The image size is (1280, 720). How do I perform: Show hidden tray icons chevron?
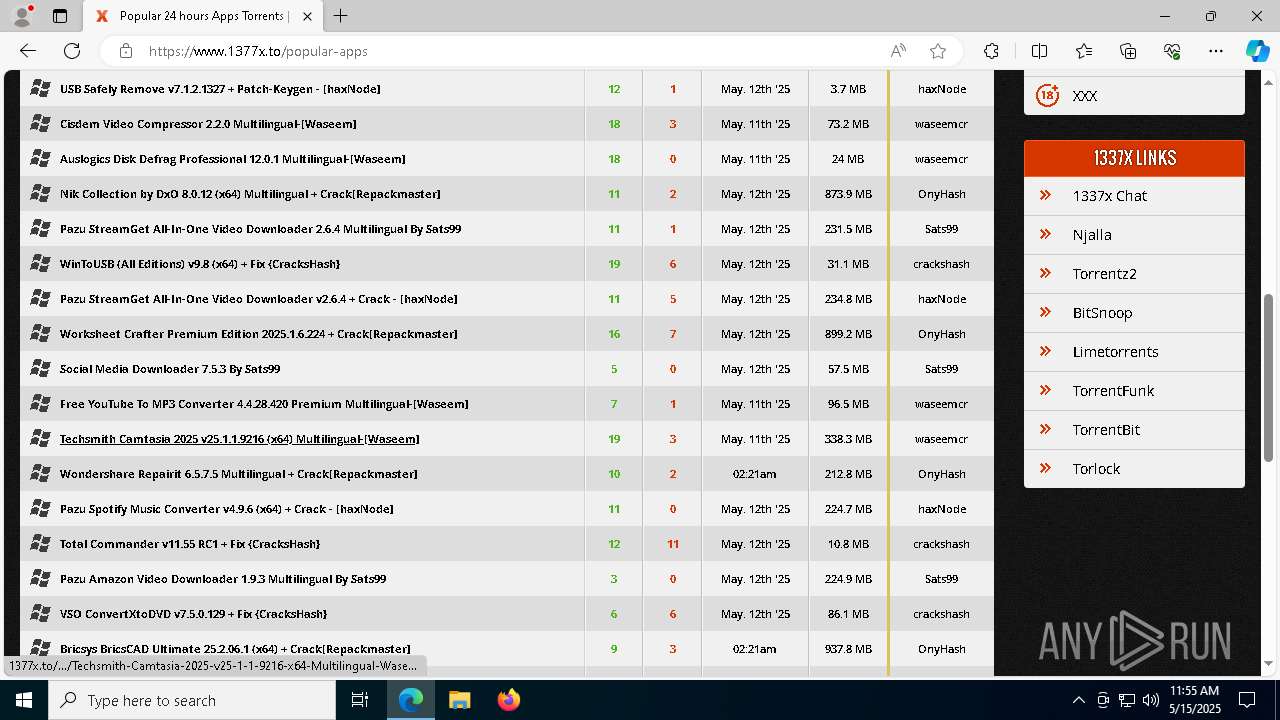pyautogui.click(x=1078, y=700)
